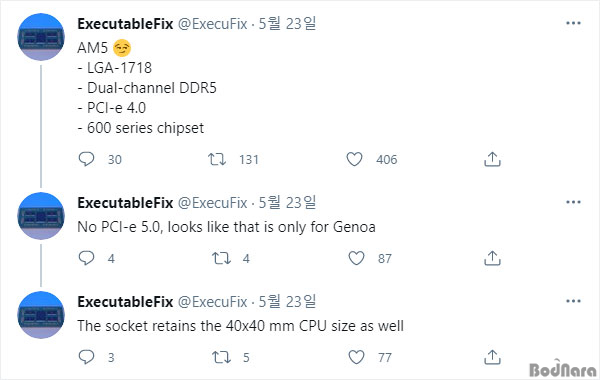Share the AM5 specs tweet
Image resolution: width=600 pixels, height=380 pixels.
tap(492, 159)
